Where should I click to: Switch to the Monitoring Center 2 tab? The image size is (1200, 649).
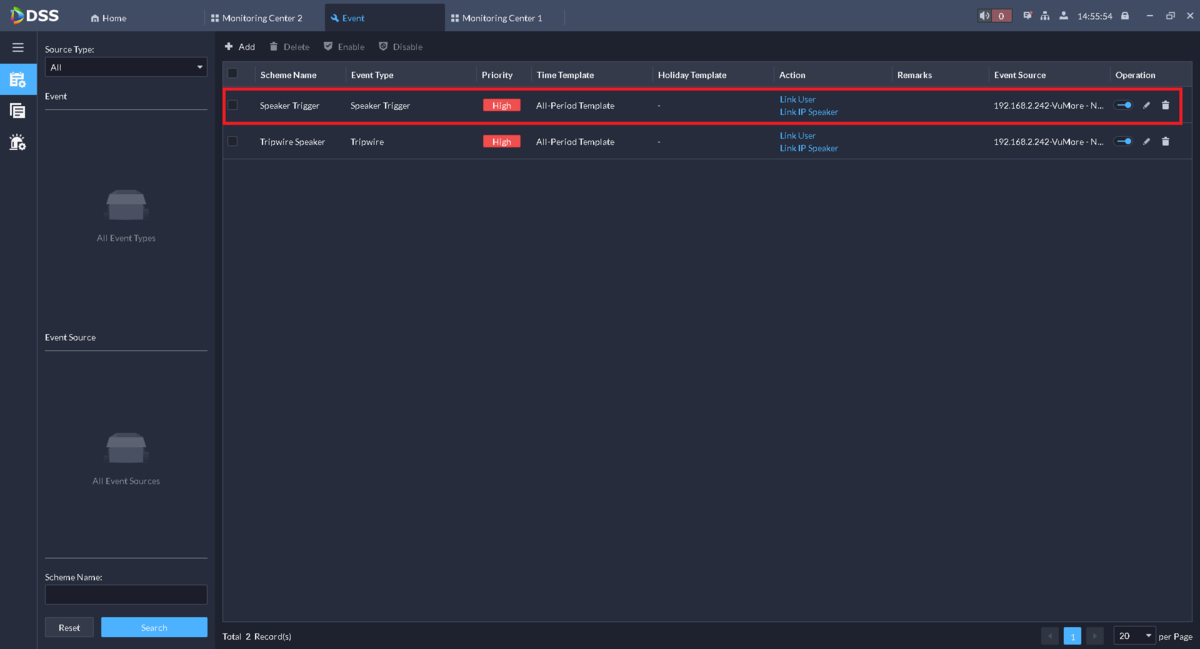tap(257, 18)
